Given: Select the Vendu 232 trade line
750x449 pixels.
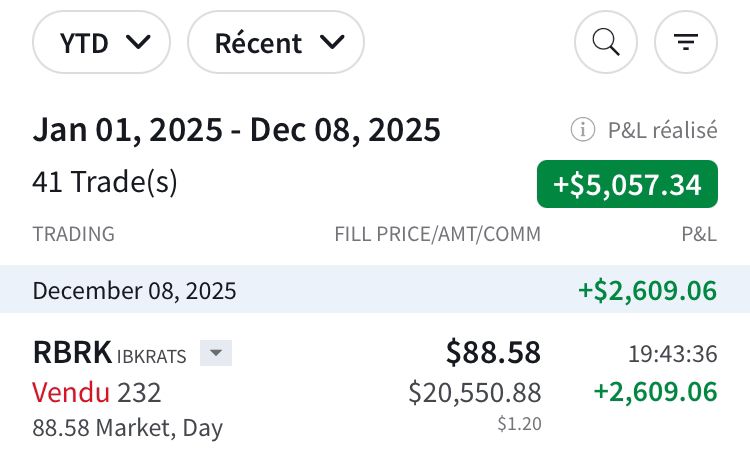Looking at the screenshot, I should pos(96,392).
